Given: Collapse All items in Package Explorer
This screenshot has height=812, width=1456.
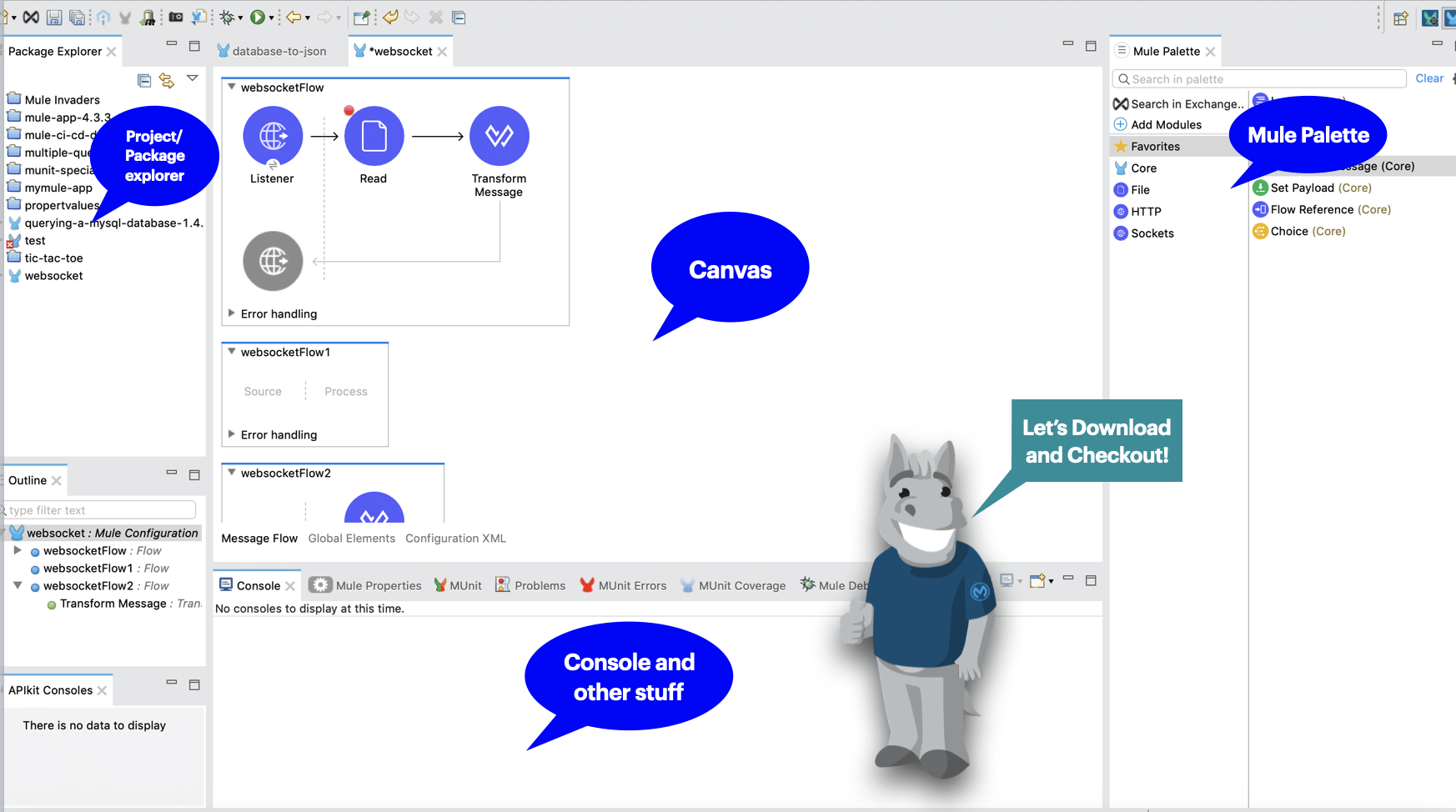Looking at the screenshot, I should coord(143,80).
